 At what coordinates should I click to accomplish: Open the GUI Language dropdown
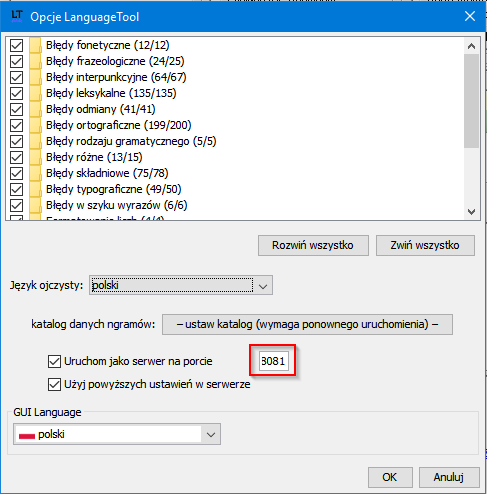click(117, 434)
